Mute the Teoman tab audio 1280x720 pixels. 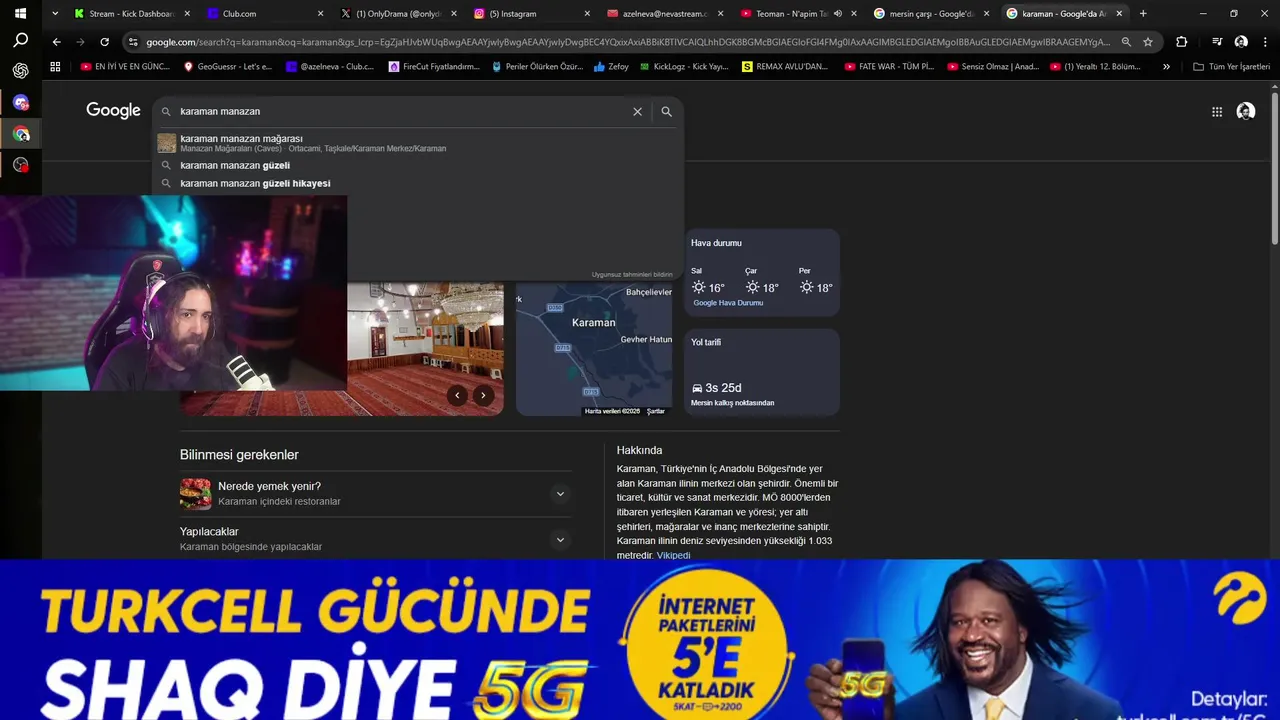[x=838, y=13]
